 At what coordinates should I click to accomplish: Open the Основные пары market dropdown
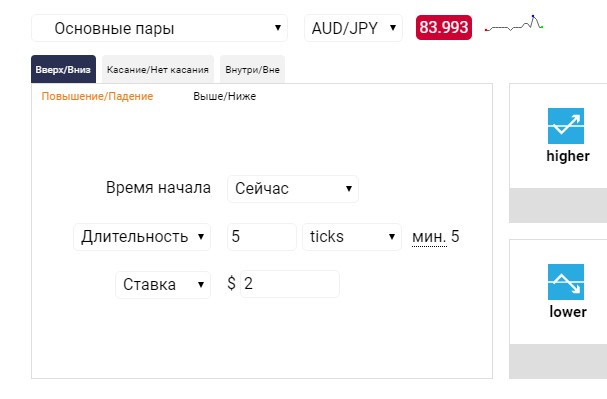[x=159, y=28]
